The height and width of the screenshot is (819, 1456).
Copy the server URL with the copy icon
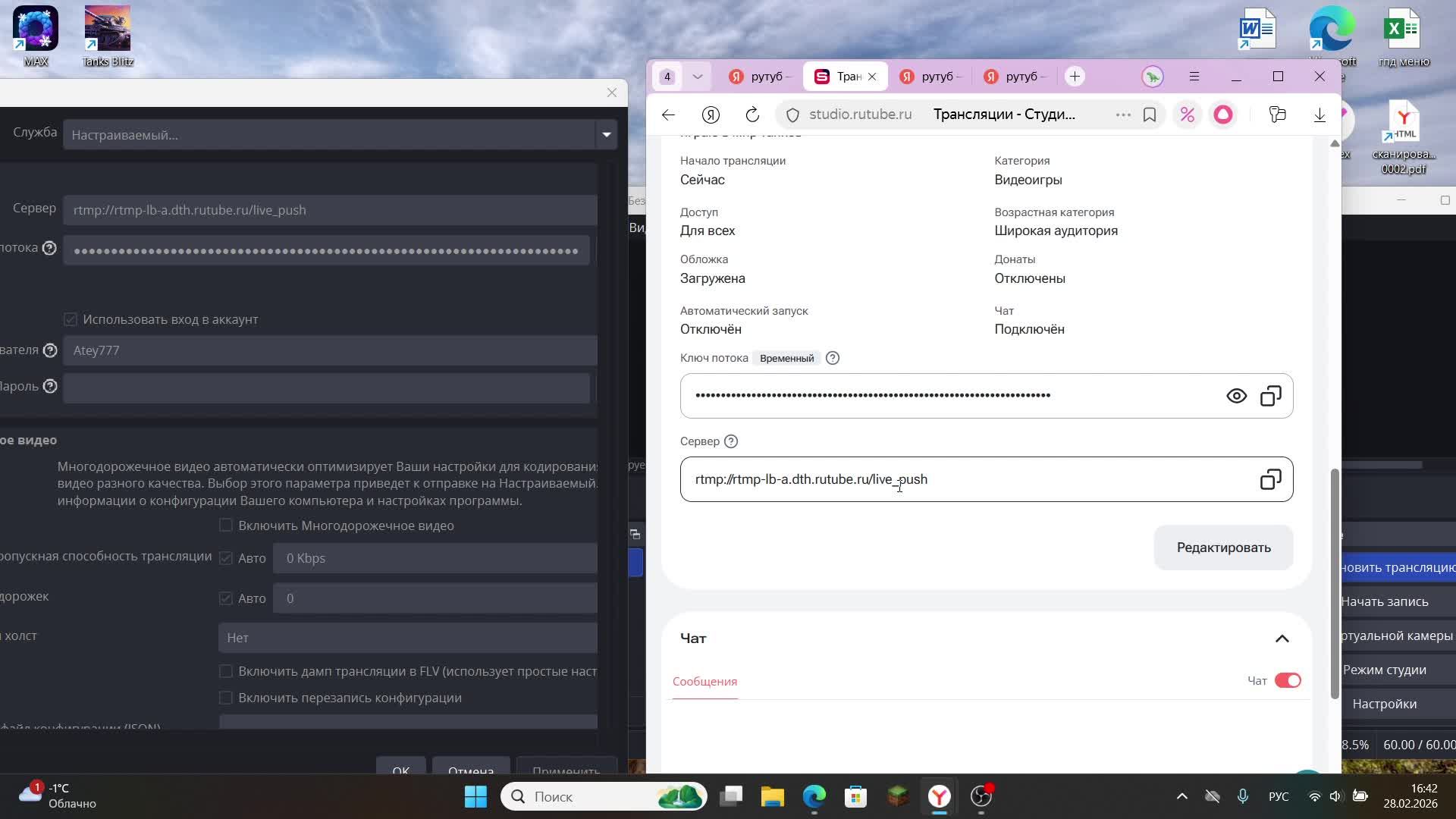click(1270, 479)
